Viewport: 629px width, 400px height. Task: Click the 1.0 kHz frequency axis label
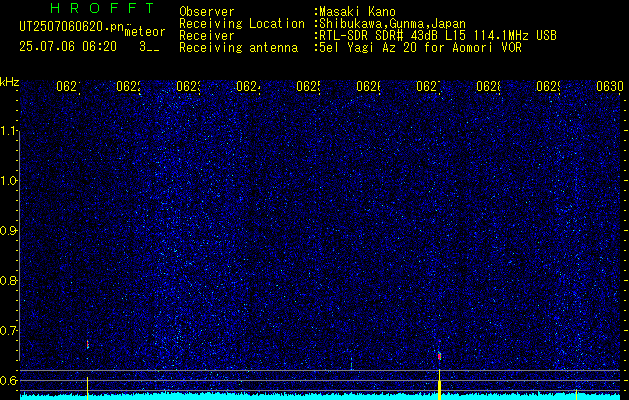(9, 181)
